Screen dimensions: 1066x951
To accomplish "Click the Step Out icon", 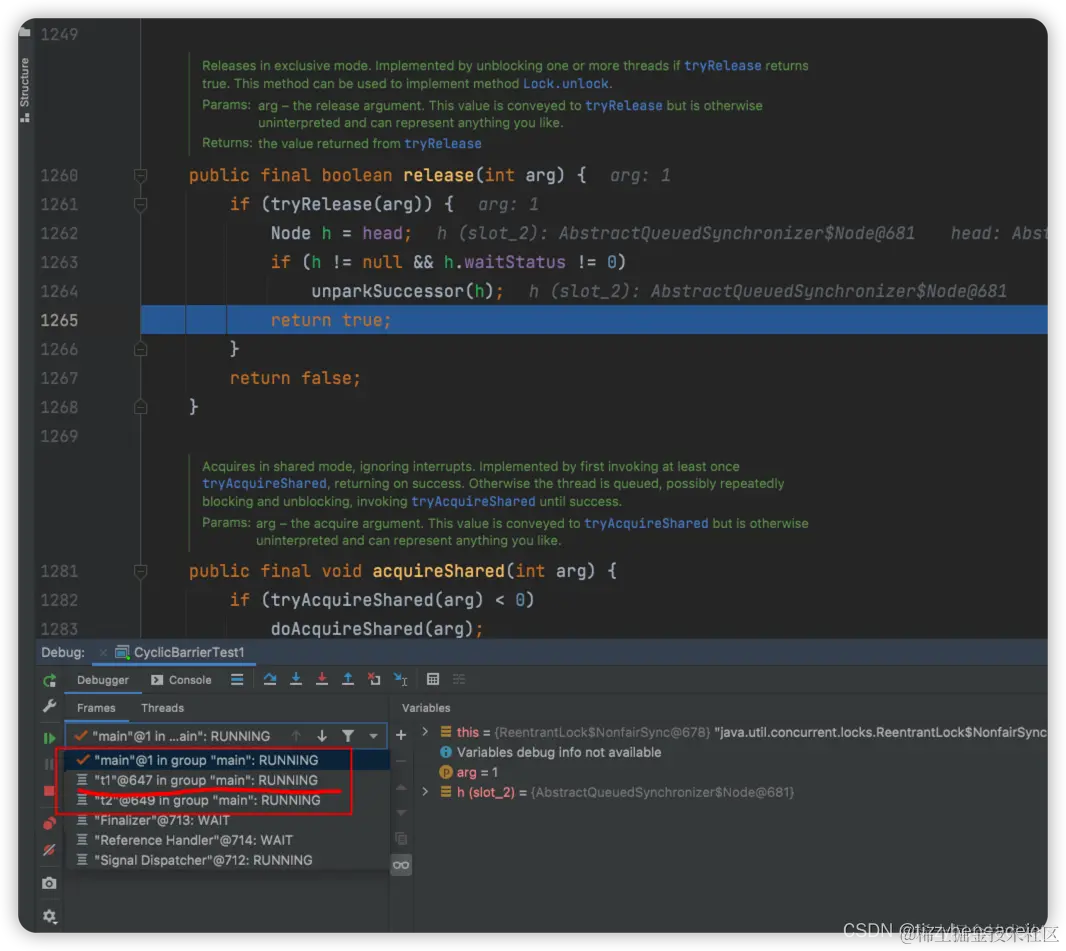I will click(x=347, y=679).
